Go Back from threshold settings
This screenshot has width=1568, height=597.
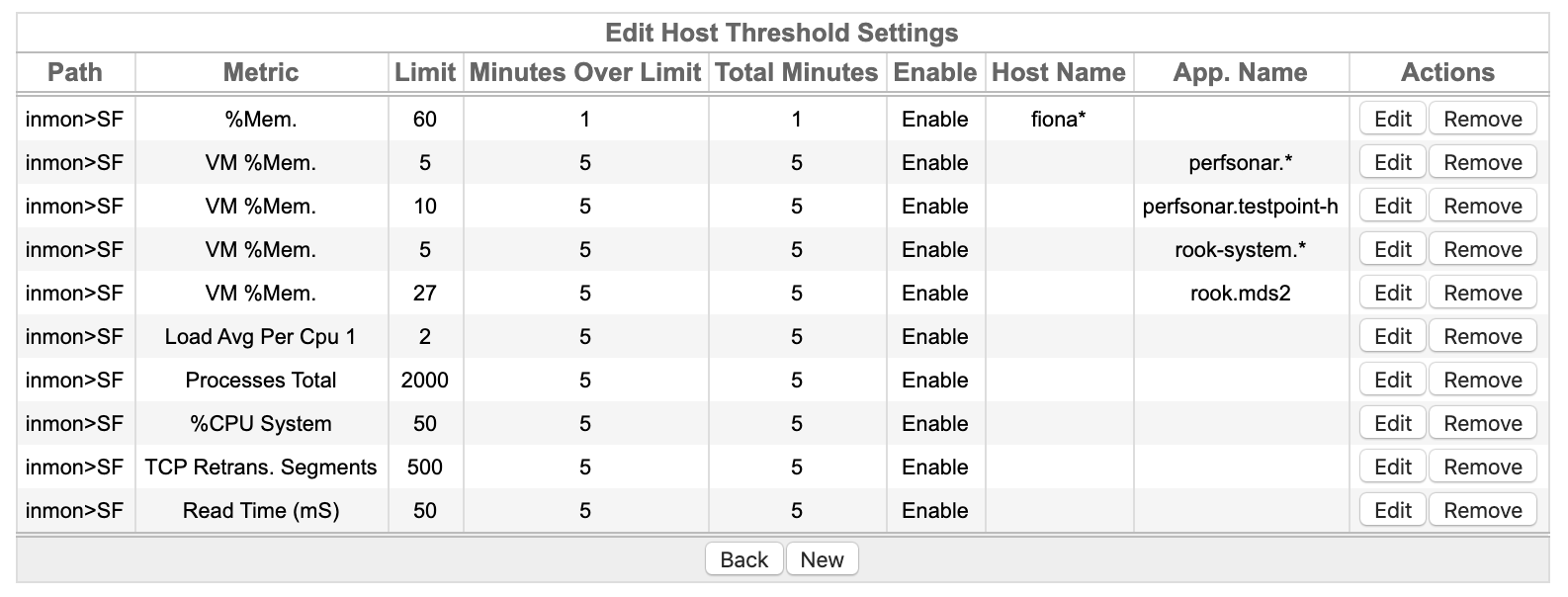pos(743,559)
